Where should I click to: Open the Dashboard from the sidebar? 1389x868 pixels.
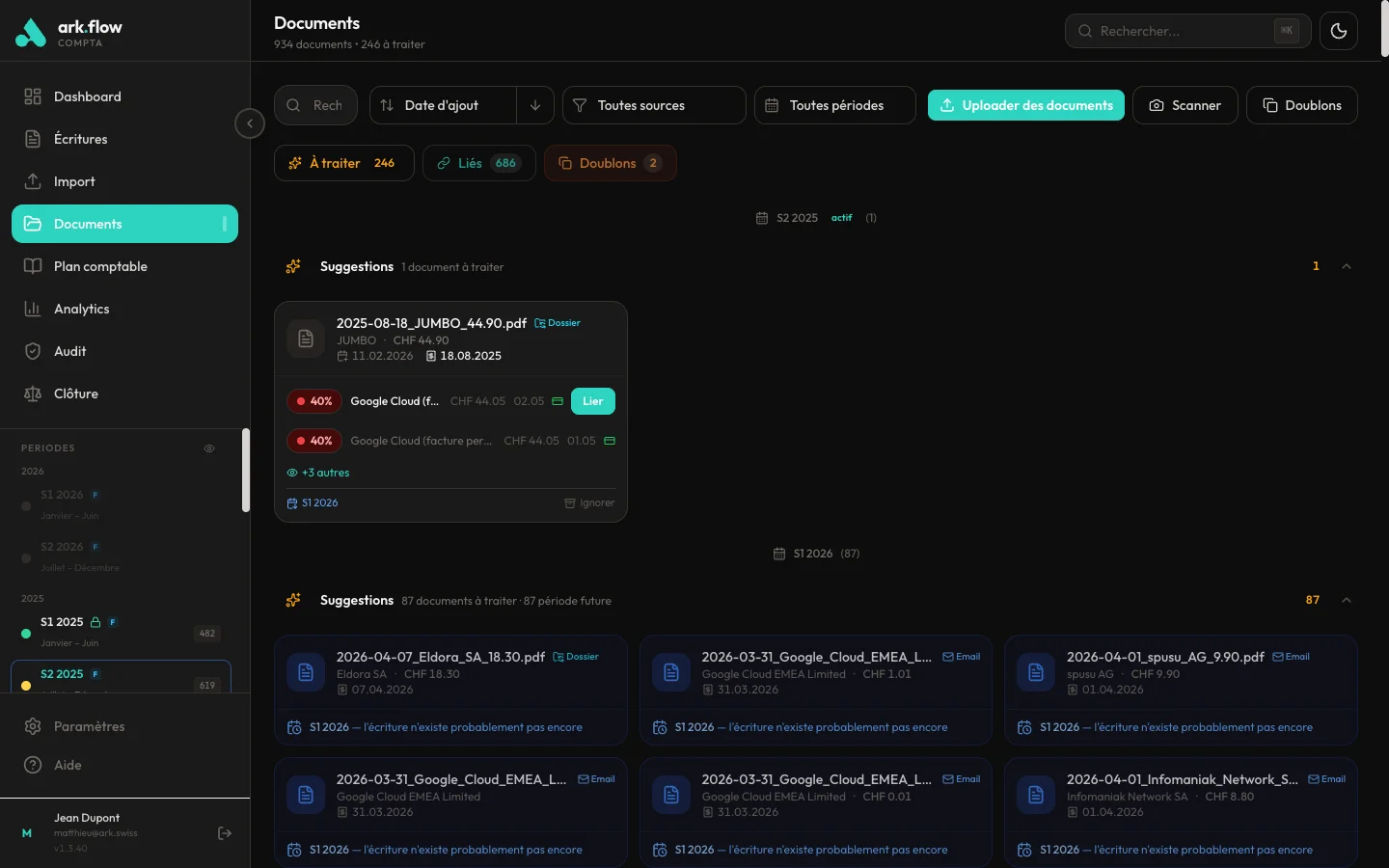88,96
